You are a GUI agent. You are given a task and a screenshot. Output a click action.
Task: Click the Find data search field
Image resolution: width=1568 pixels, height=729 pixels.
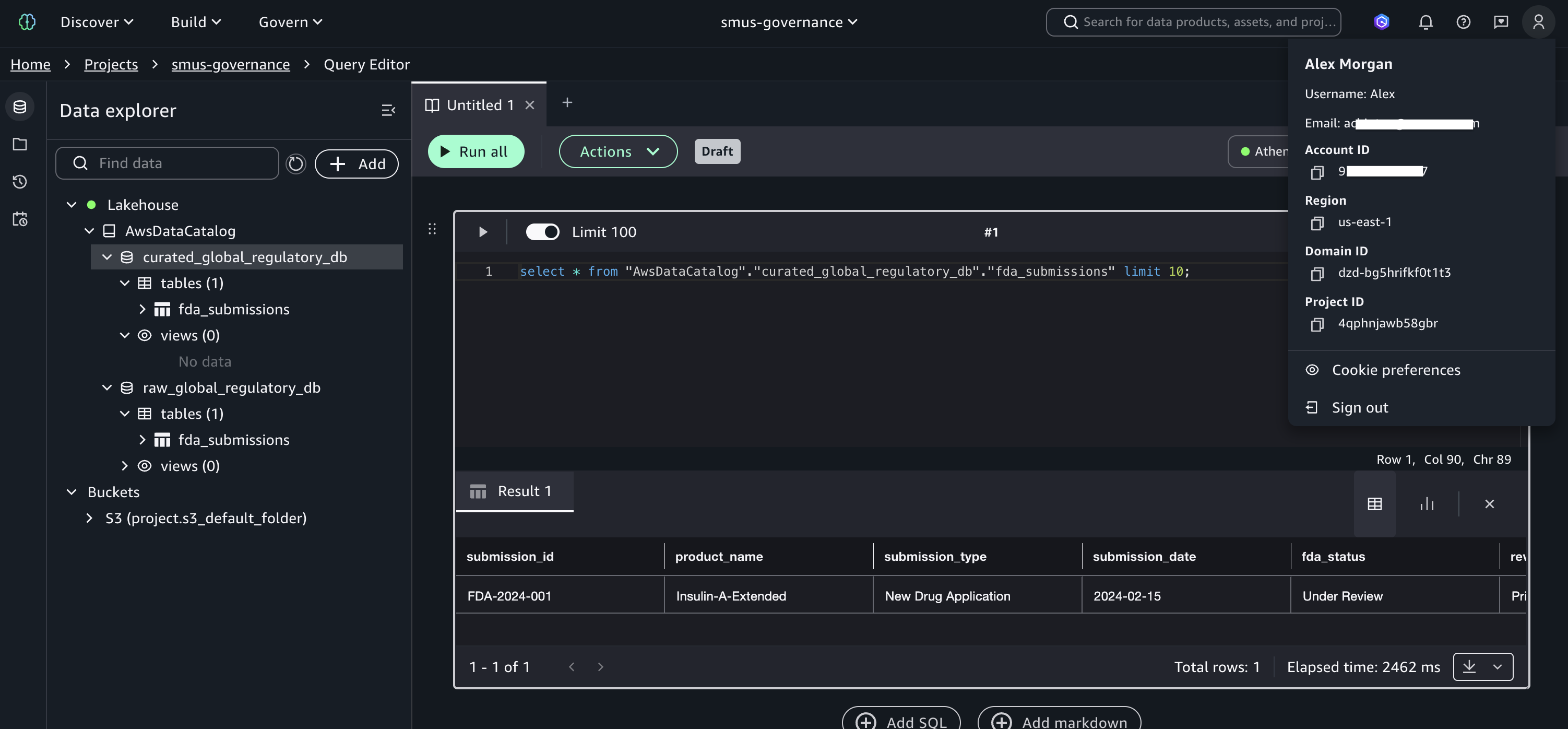pyautogui.click(x=168, y=163)
